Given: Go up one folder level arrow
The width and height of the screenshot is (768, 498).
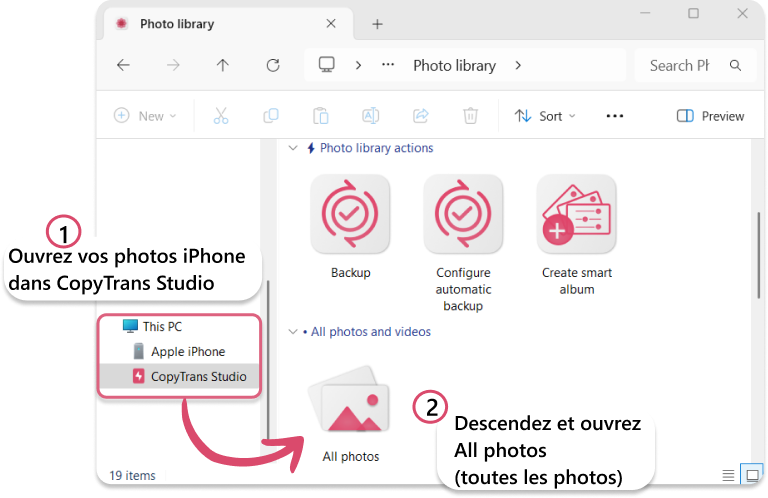Looking at the screenshot, I should 223,65.
